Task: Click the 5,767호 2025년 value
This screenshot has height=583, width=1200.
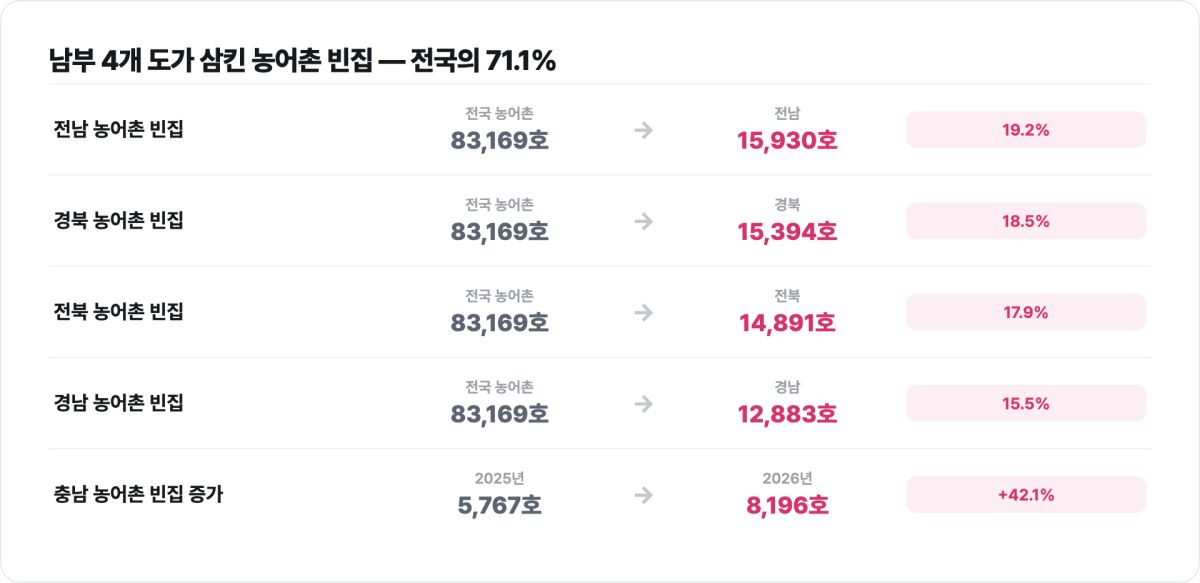Action: (499, 505)
